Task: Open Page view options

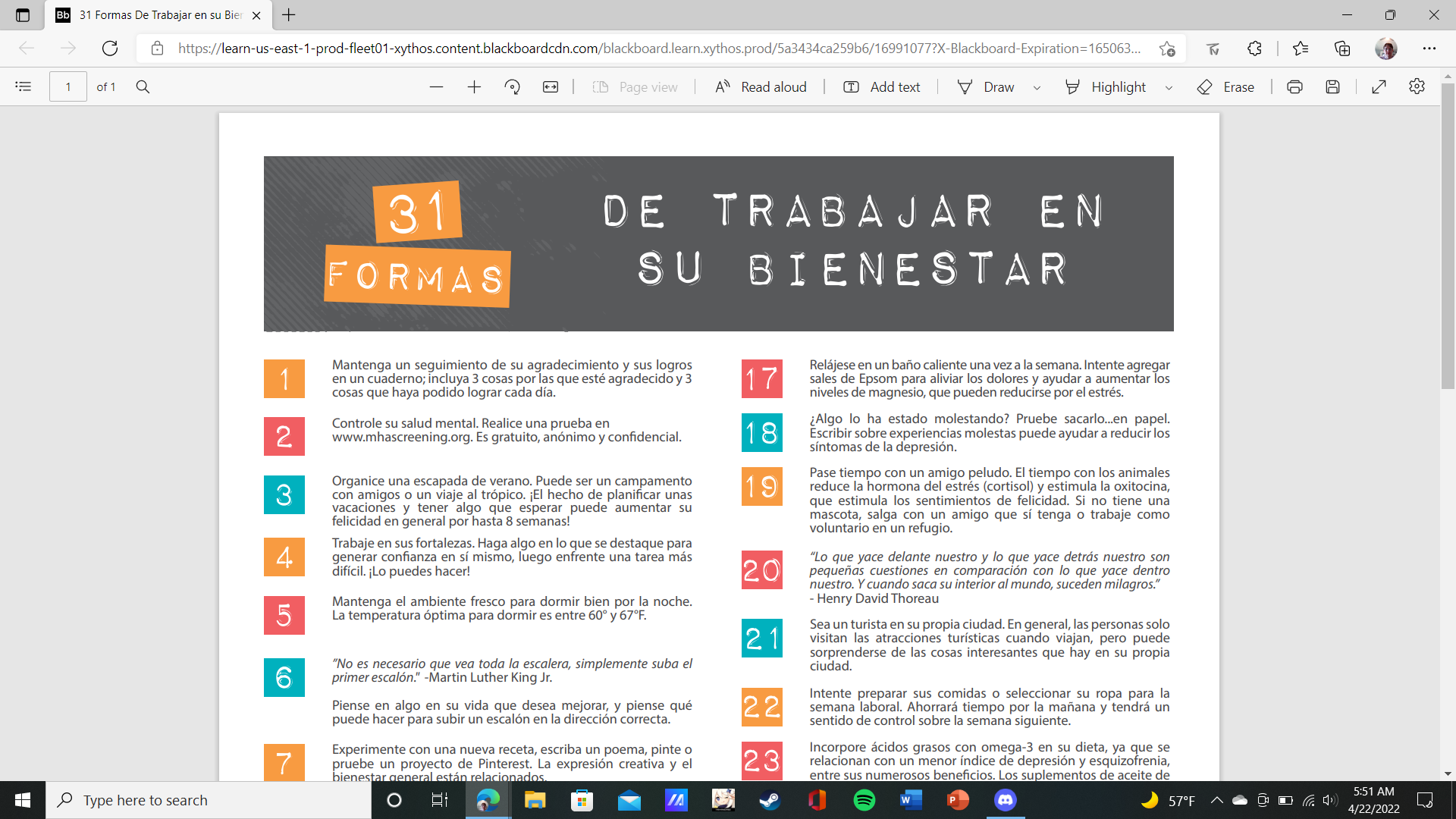Action: pos(635,87)
